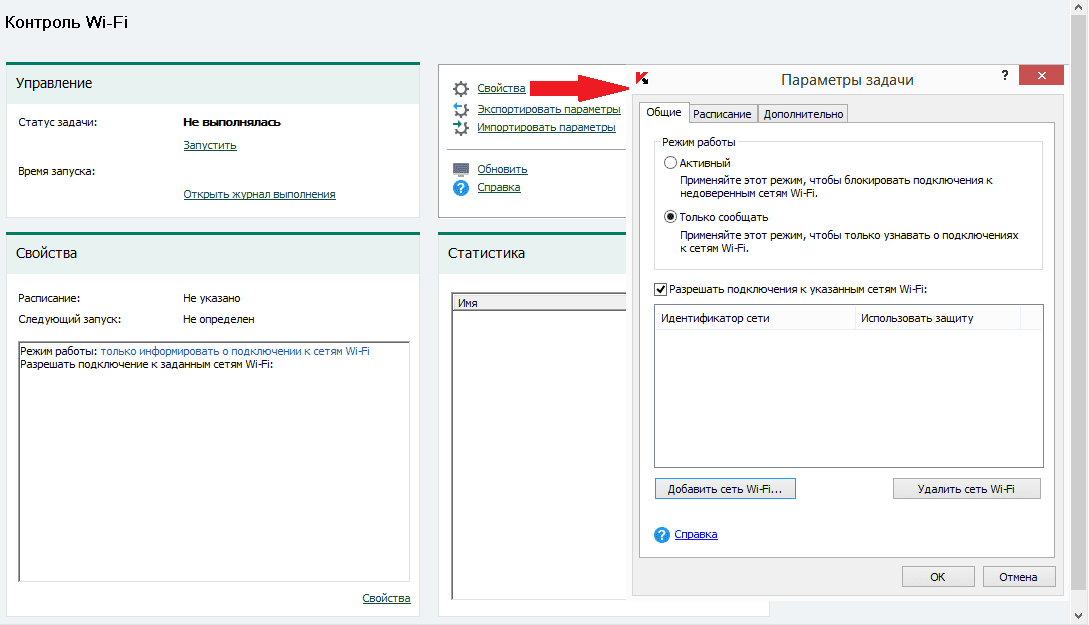Open the Открыть журнал выполнения link
Image resolution: width=1089 pixels, height=625 pixels.
pyautogui.click(x=259, y=194)
